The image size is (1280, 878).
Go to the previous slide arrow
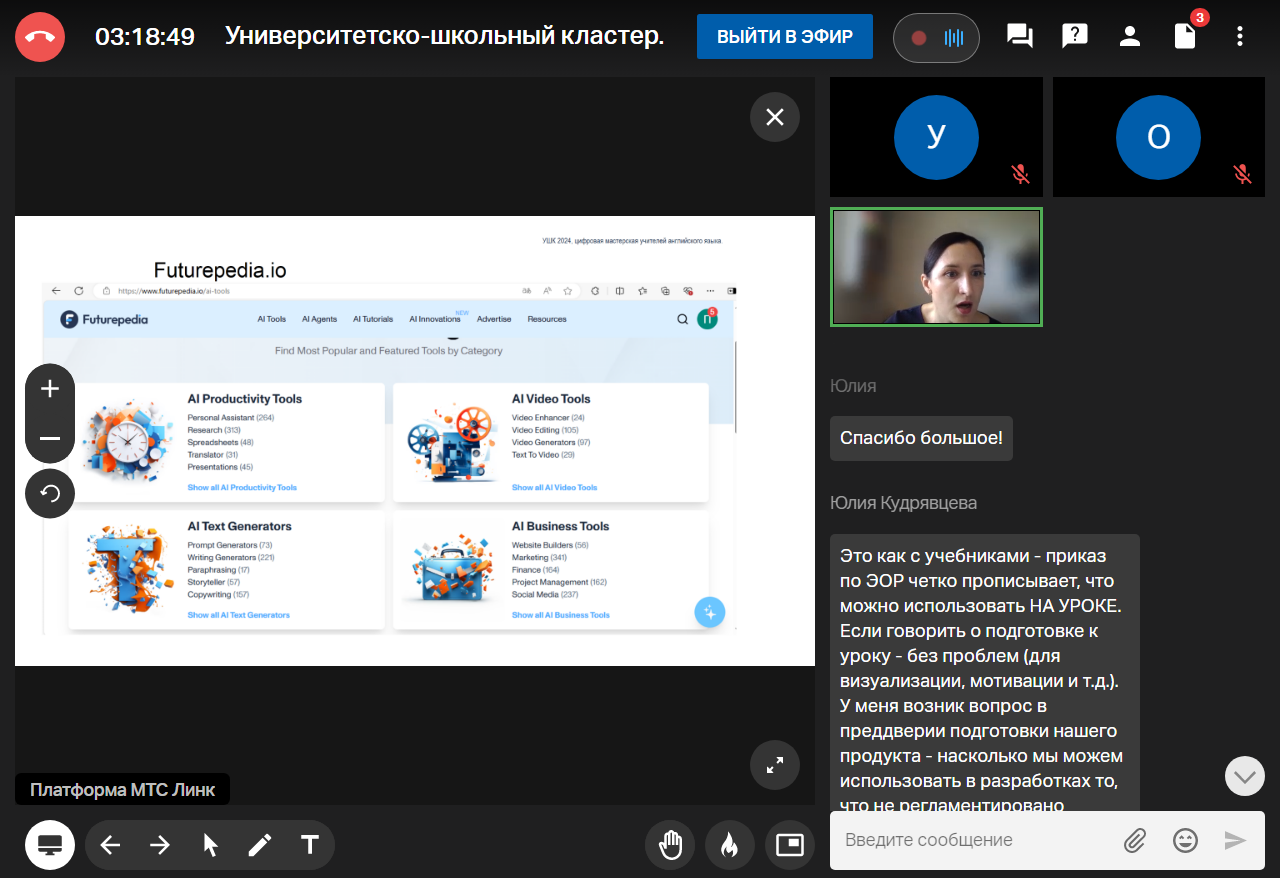click(110, 845)
